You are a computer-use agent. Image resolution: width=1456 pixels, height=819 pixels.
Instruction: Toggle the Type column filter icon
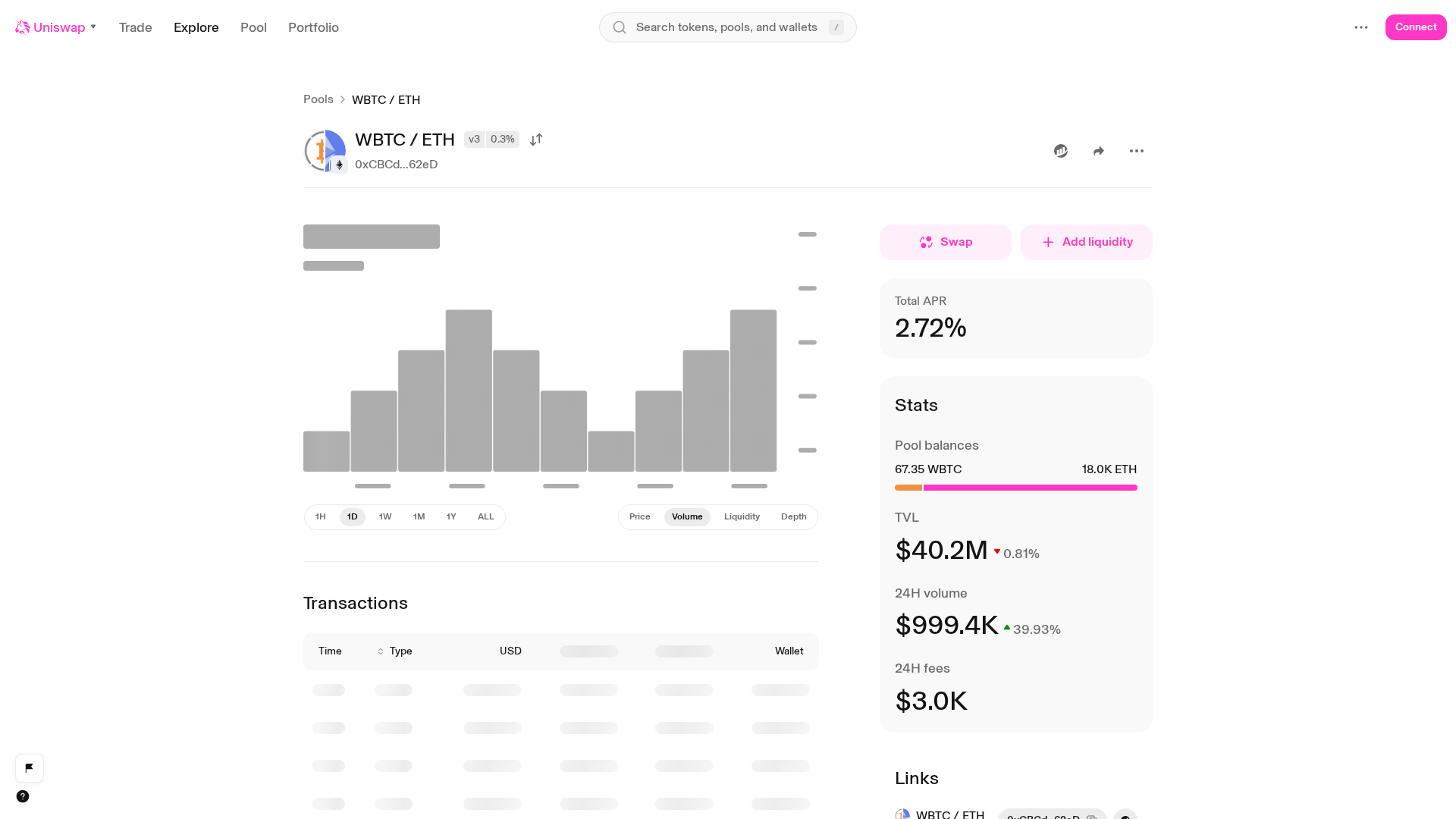tap(381, 651)
